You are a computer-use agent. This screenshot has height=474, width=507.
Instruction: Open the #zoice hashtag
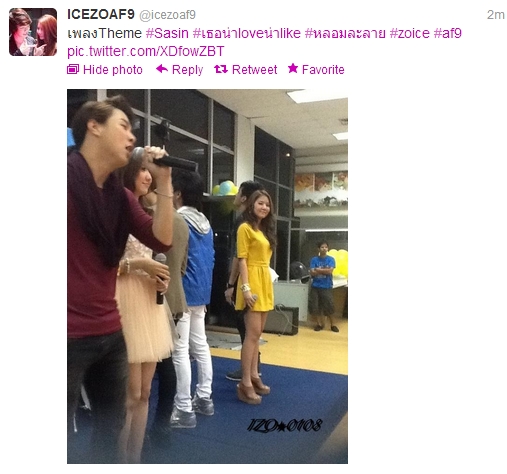(x=410, y=33)
